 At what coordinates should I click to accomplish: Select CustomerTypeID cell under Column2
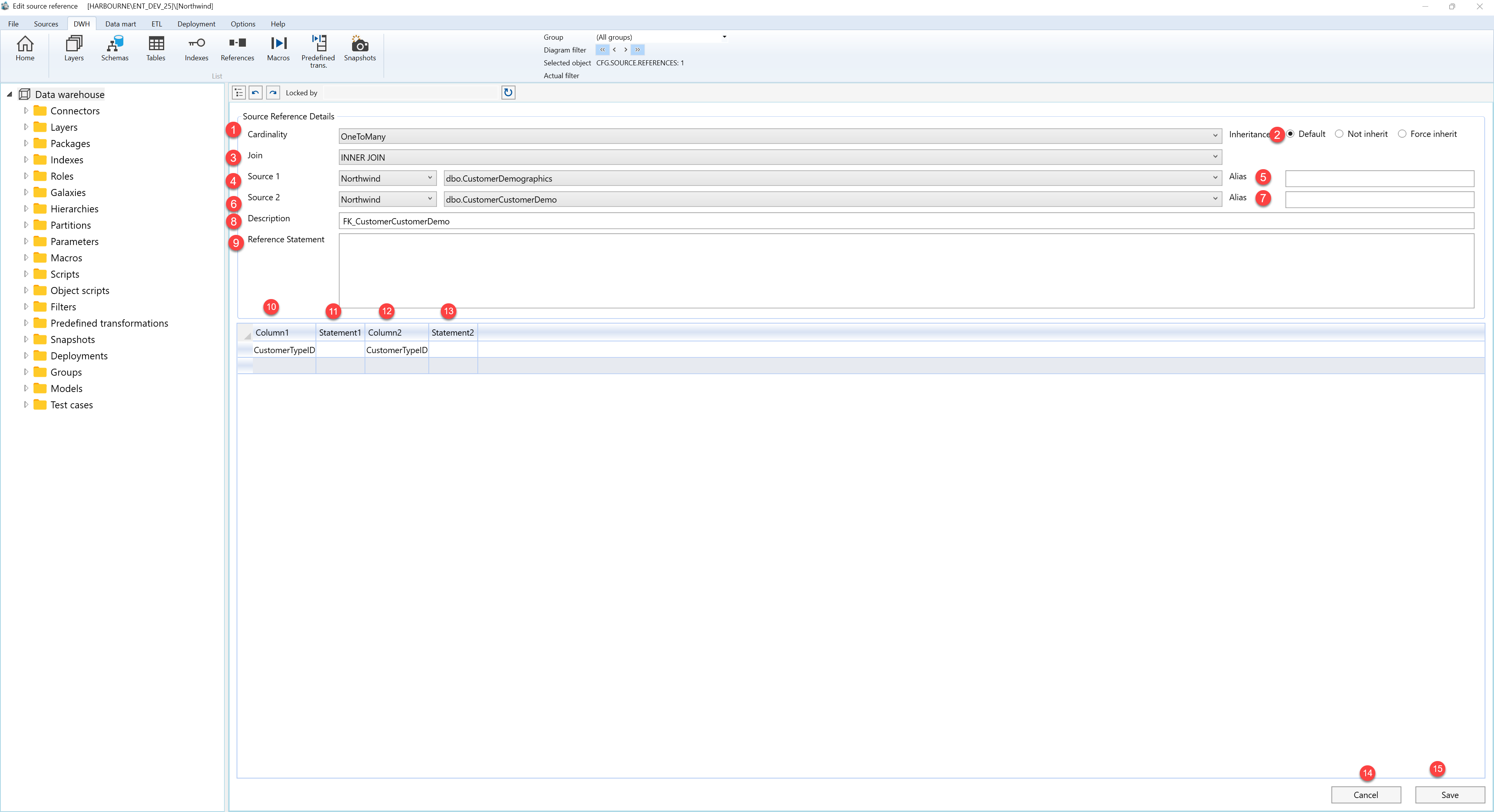coord(397,350)
